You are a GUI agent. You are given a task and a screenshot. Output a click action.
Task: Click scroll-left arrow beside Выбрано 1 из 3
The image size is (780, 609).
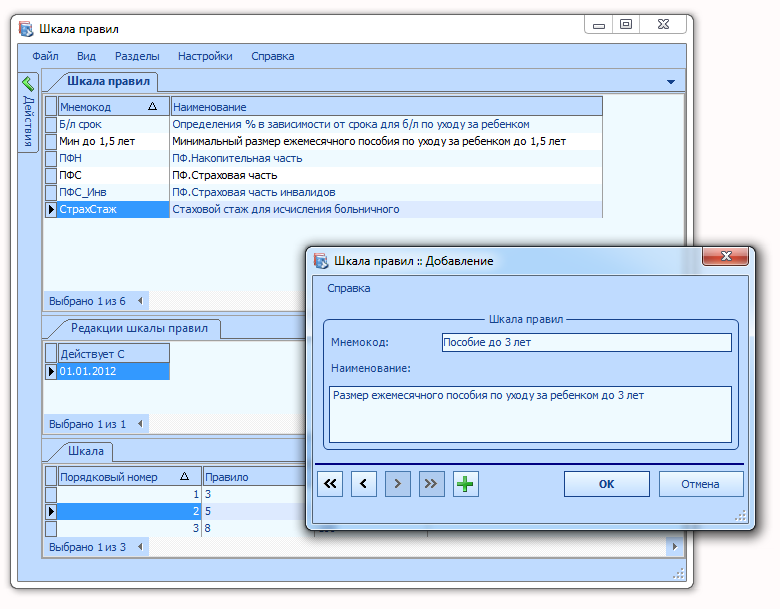pyautogui.click(x=140, y=547)
